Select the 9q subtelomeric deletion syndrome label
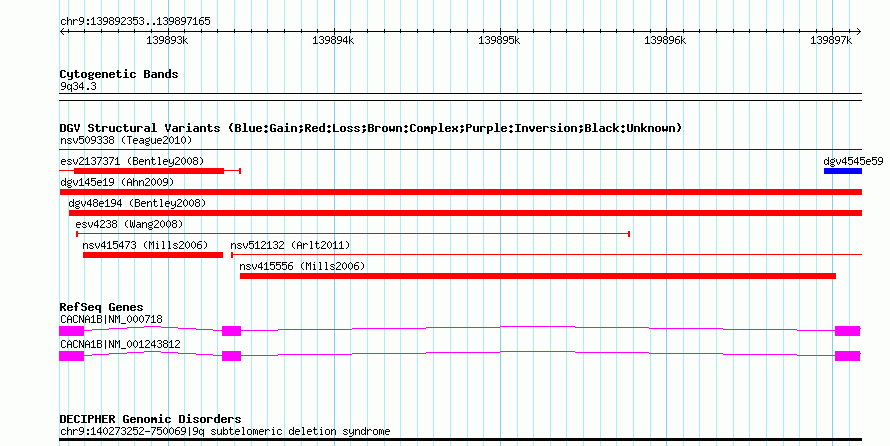The width and height of the screenshot is (890, 446). [x=225, y=431]
